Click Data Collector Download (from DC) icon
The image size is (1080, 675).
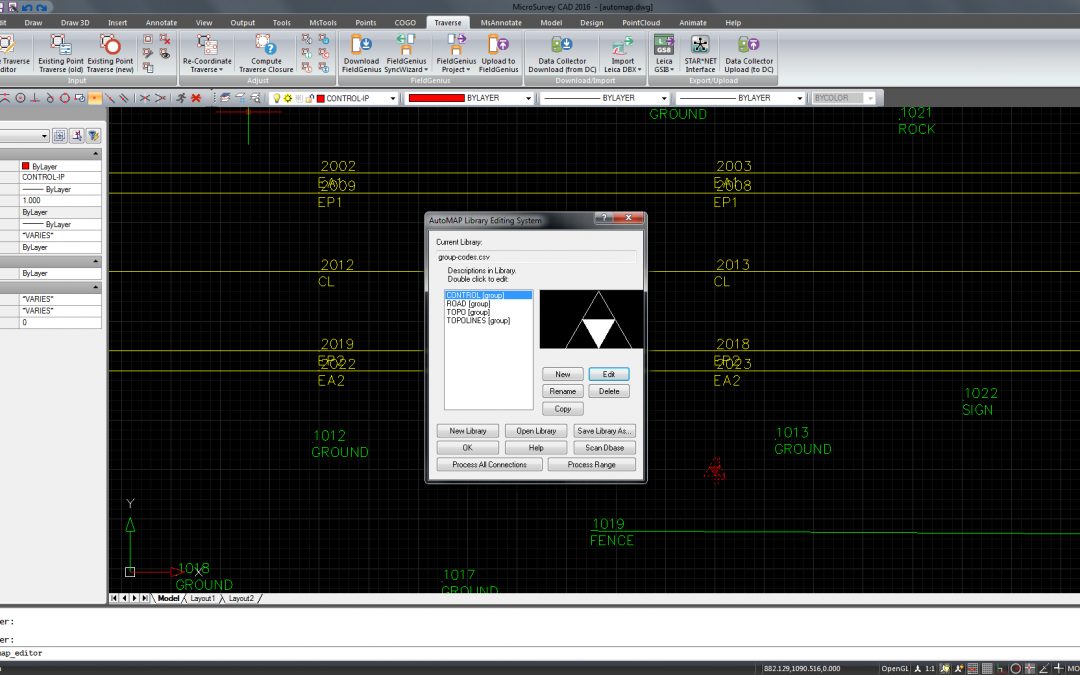[x=562, y=44]
